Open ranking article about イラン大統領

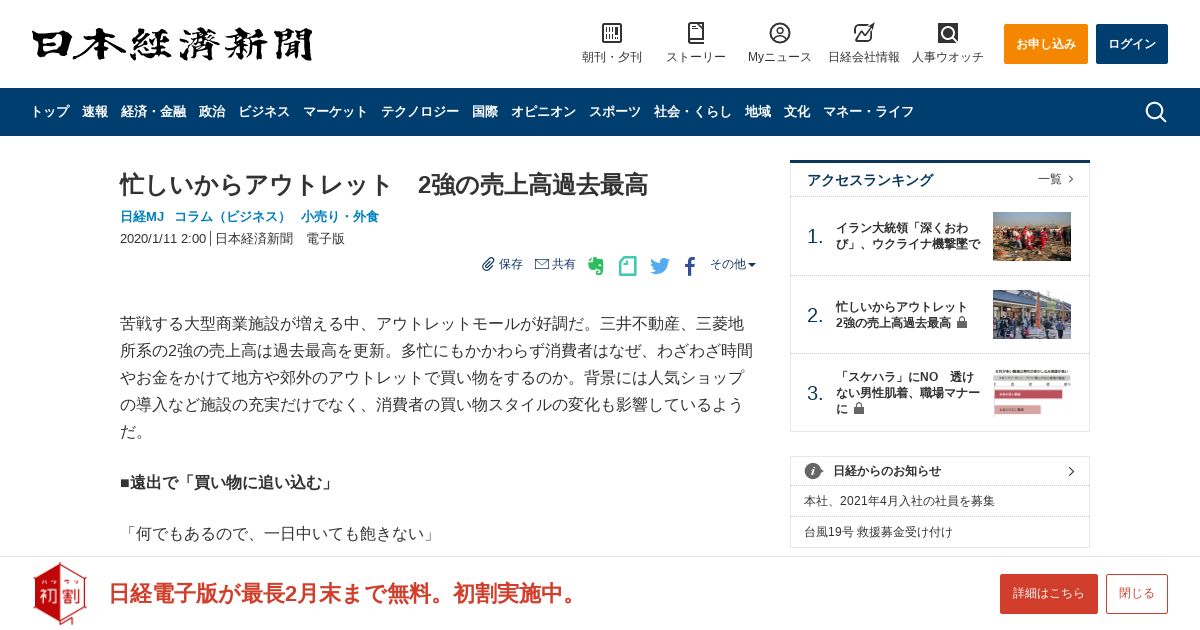point(908,236)
